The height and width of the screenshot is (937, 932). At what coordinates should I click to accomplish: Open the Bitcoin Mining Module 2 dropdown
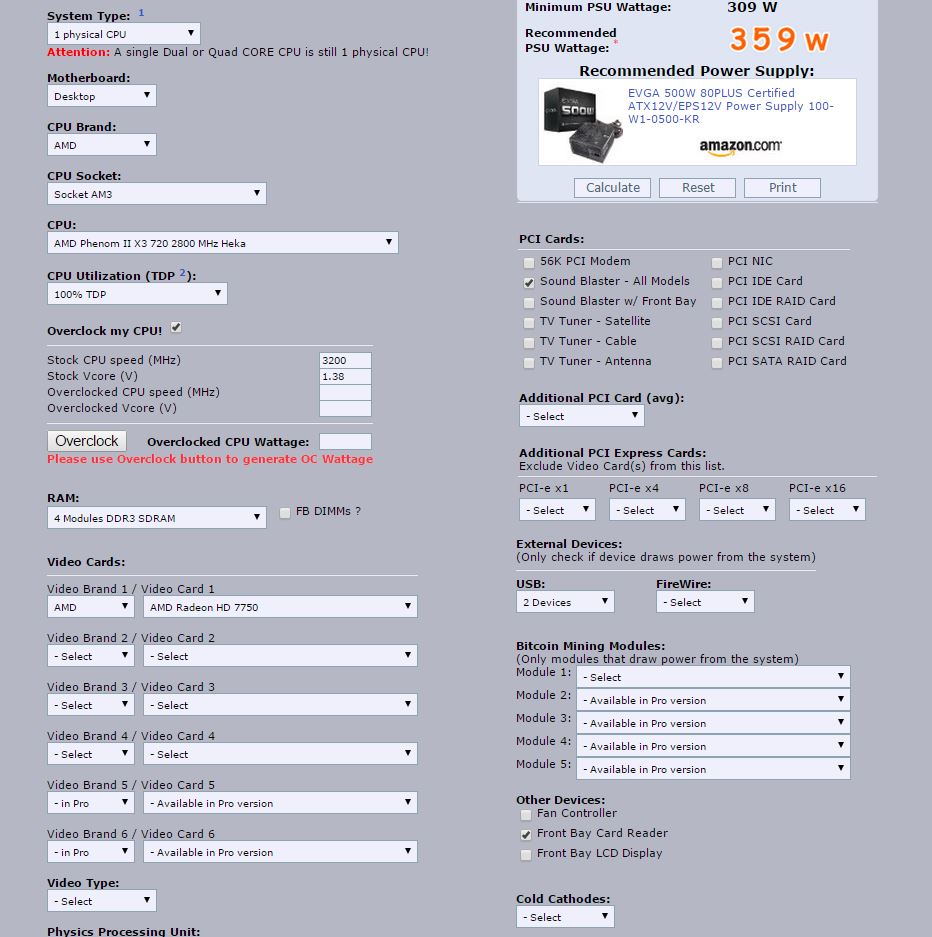[x=713, y=700]
